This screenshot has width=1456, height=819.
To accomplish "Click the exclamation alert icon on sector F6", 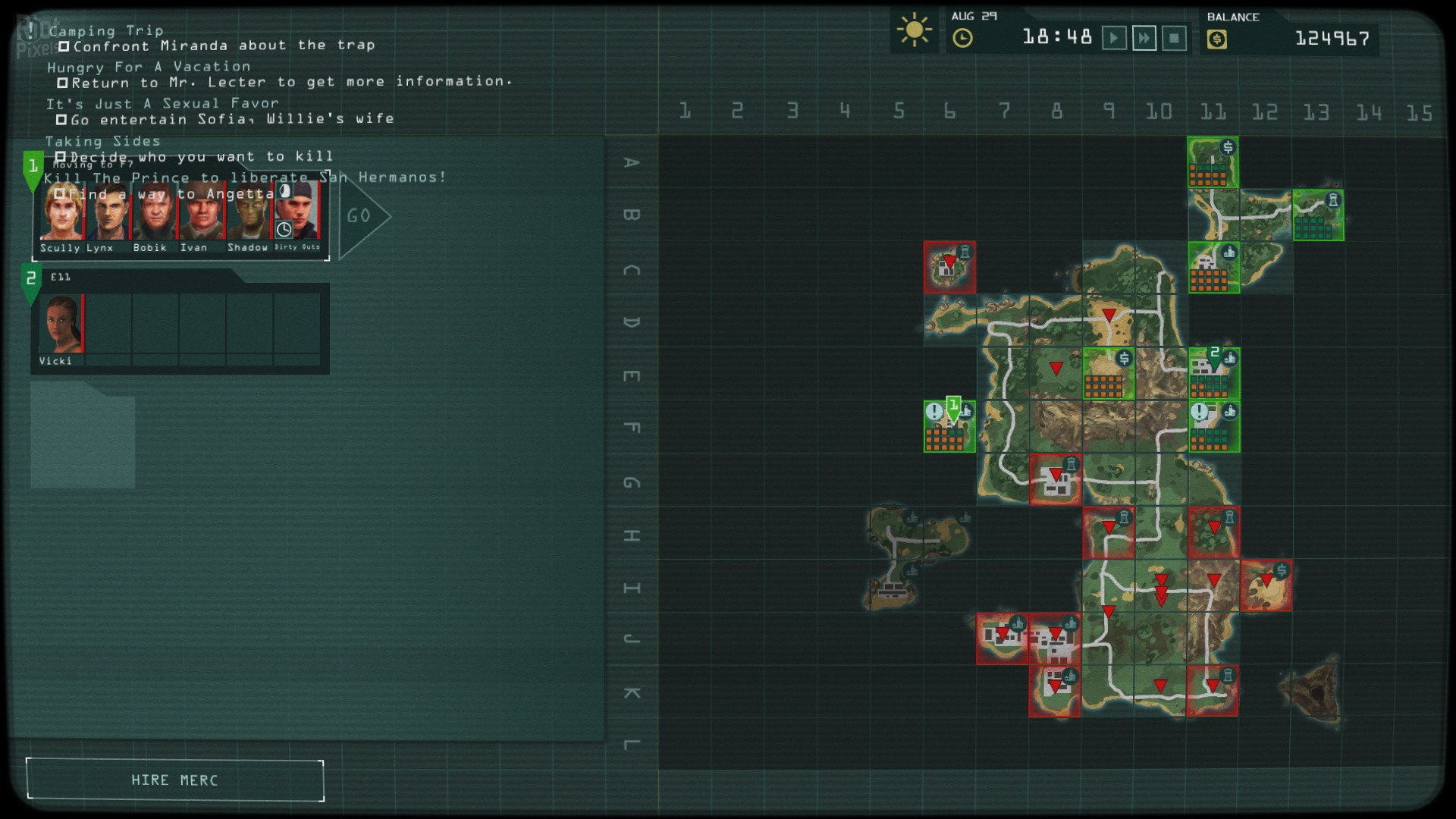I will pyautogui.click(x=934, y=412).
